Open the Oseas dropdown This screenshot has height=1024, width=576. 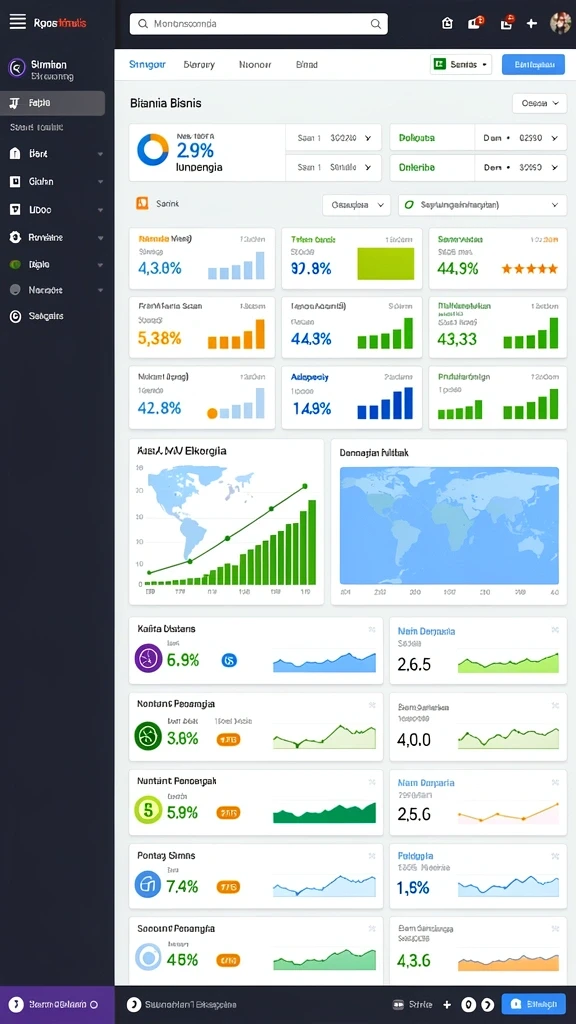coord(539,103)
